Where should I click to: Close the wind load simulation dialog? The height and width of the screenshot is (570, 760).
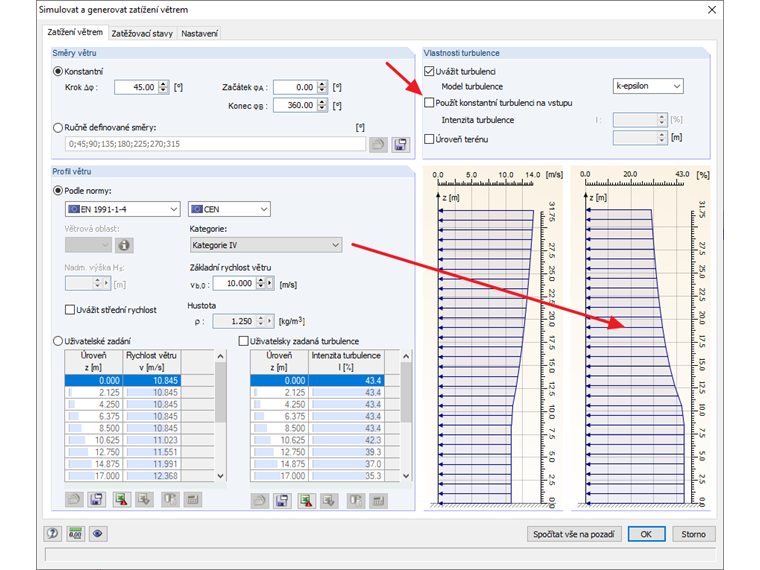tap(712, 10)
